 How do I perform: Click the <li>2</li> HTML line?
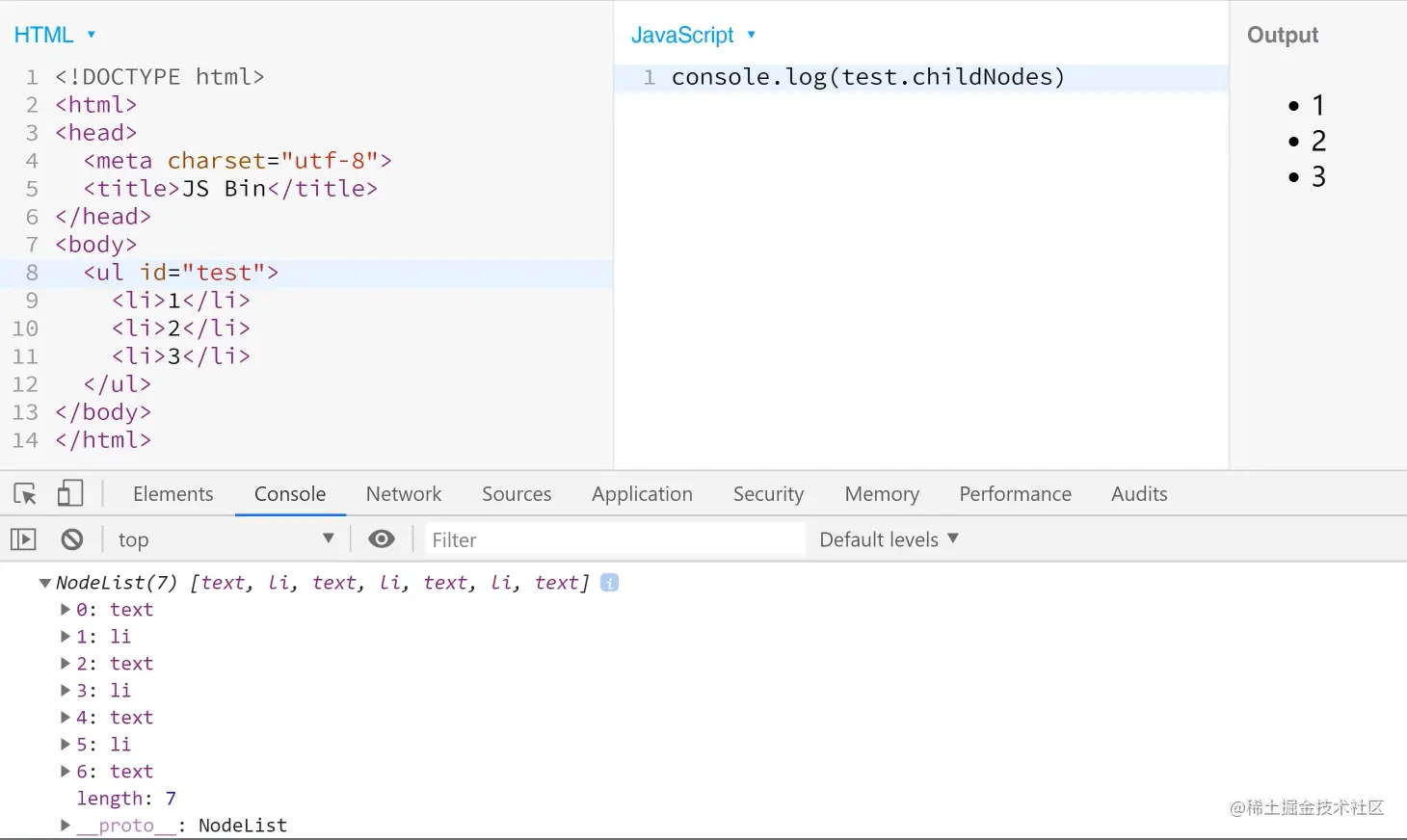point(181,328)
